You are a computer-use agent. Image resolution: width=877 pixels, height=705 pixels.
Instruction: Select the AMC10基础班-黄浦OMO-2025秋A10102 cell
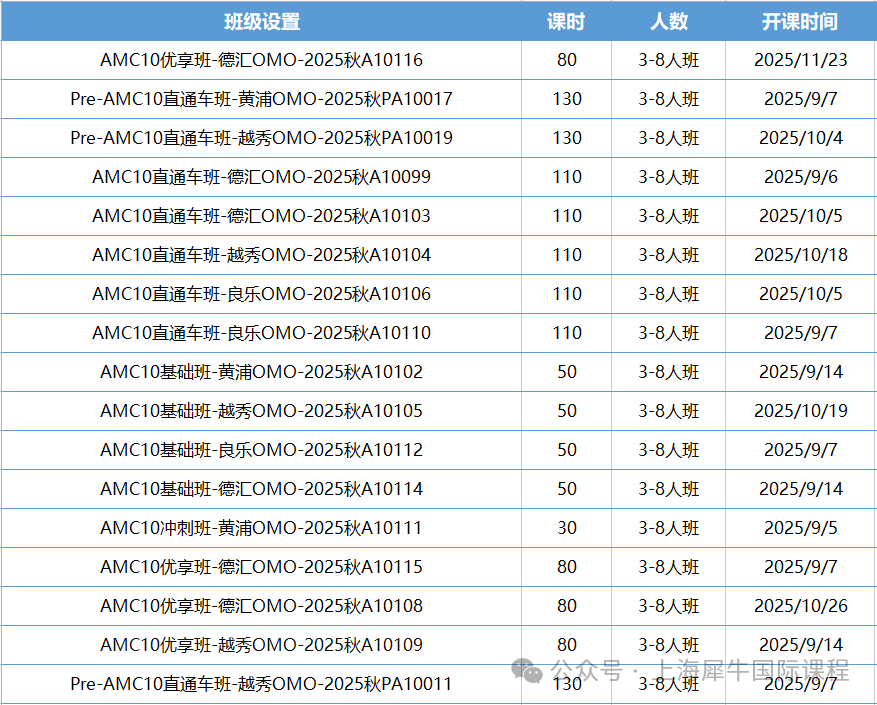[261, 372]
